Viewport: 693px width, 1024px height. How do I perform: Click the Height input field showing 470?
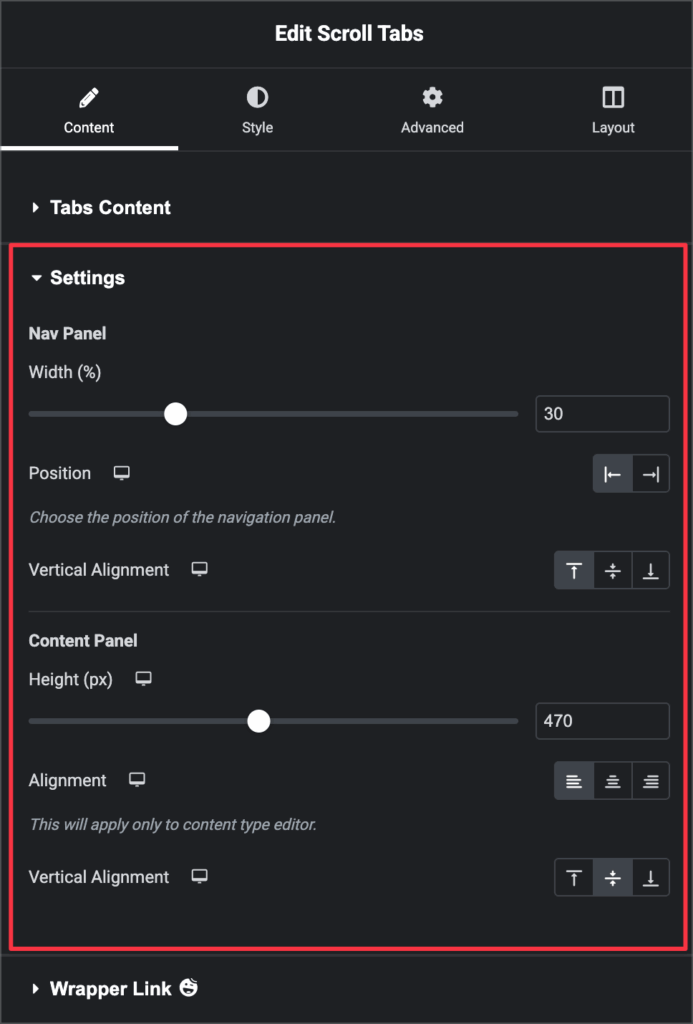pyautogui.click(x=602, y=720)
